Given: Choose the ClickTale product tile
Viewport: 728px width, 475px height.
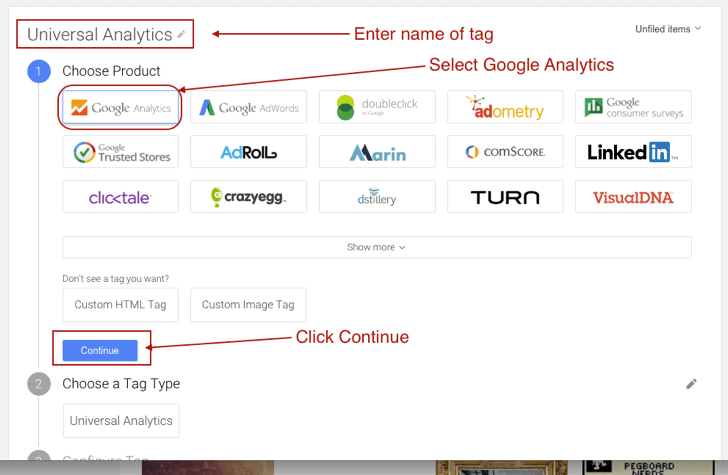Looking at the screenshot, I should (121, 197).
